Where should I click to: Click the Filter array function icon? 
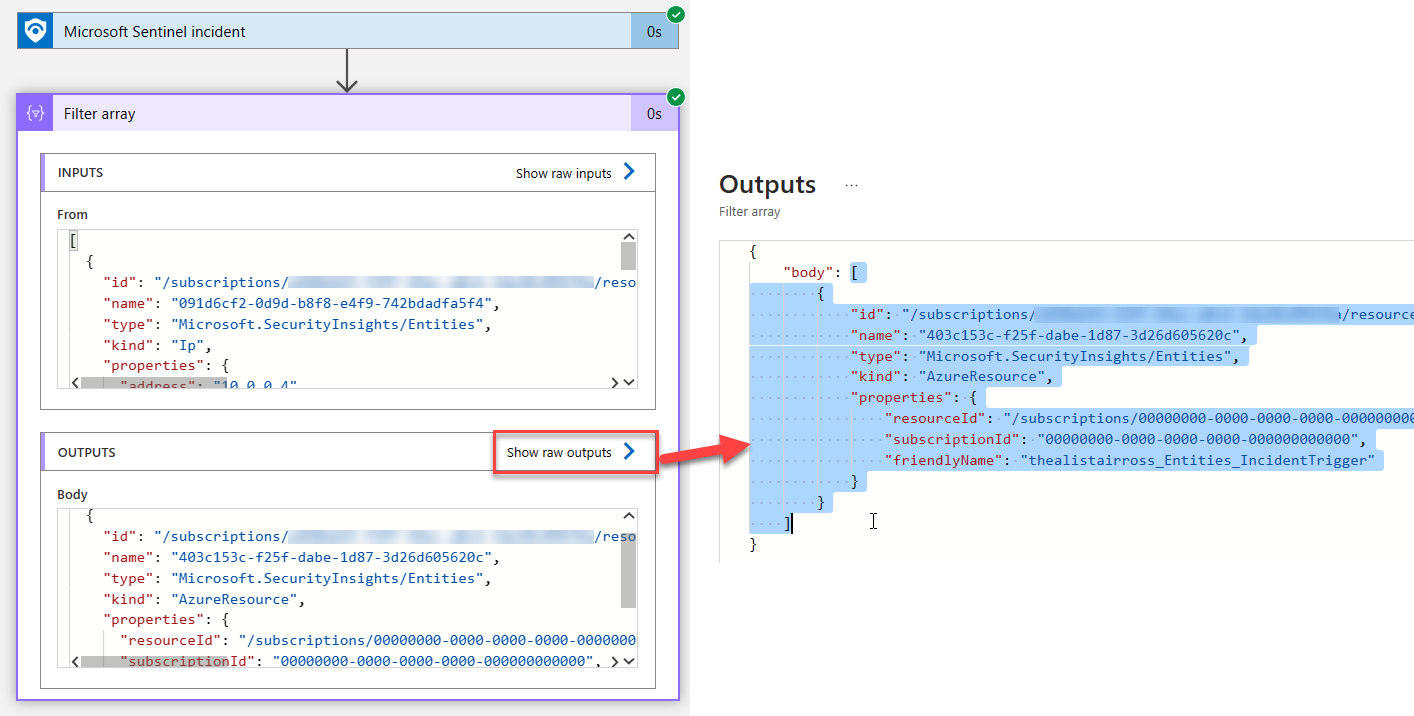(34, 113)
